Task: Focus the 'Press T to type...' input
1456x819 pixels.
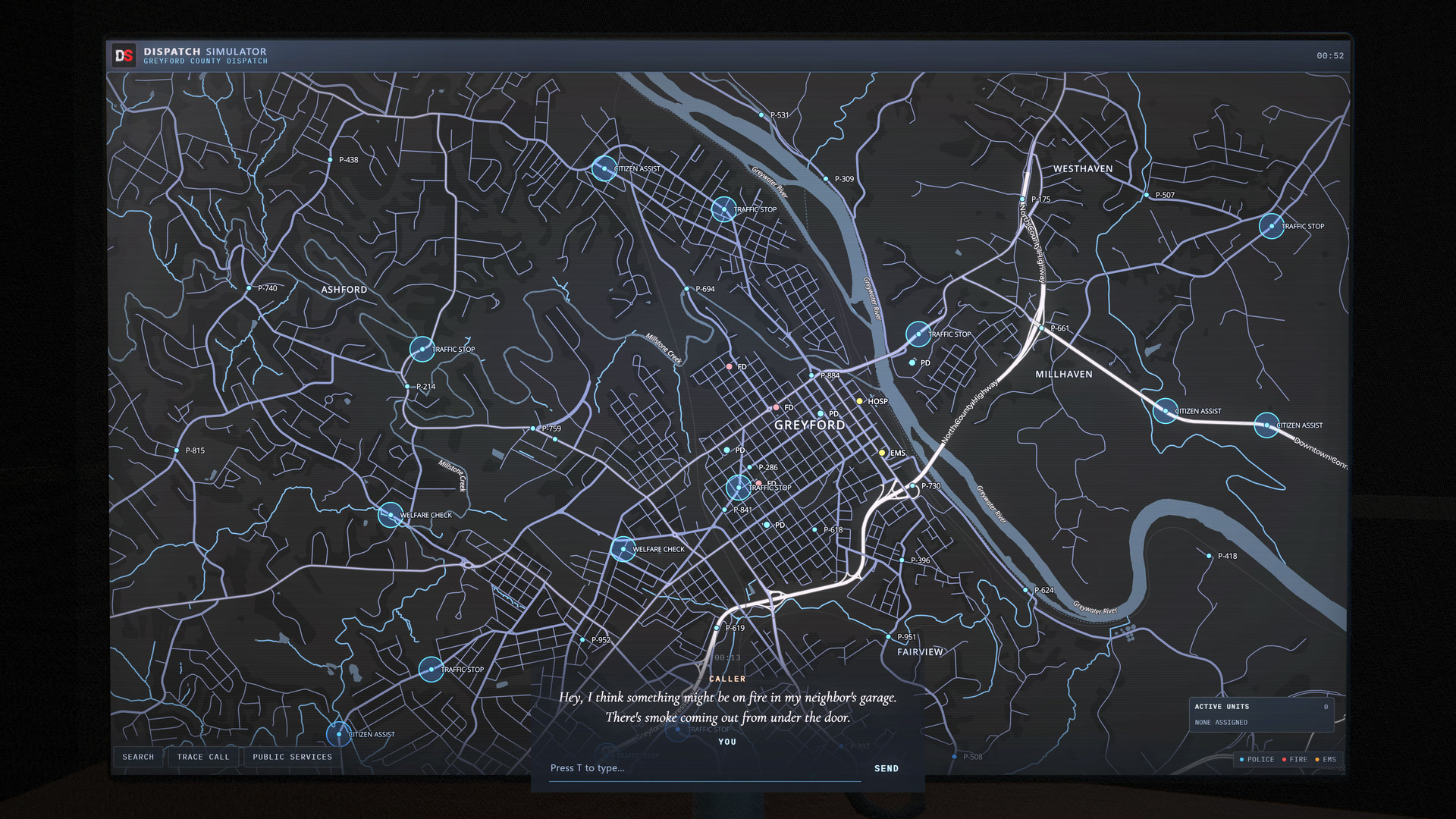Action: pos(704,768)
